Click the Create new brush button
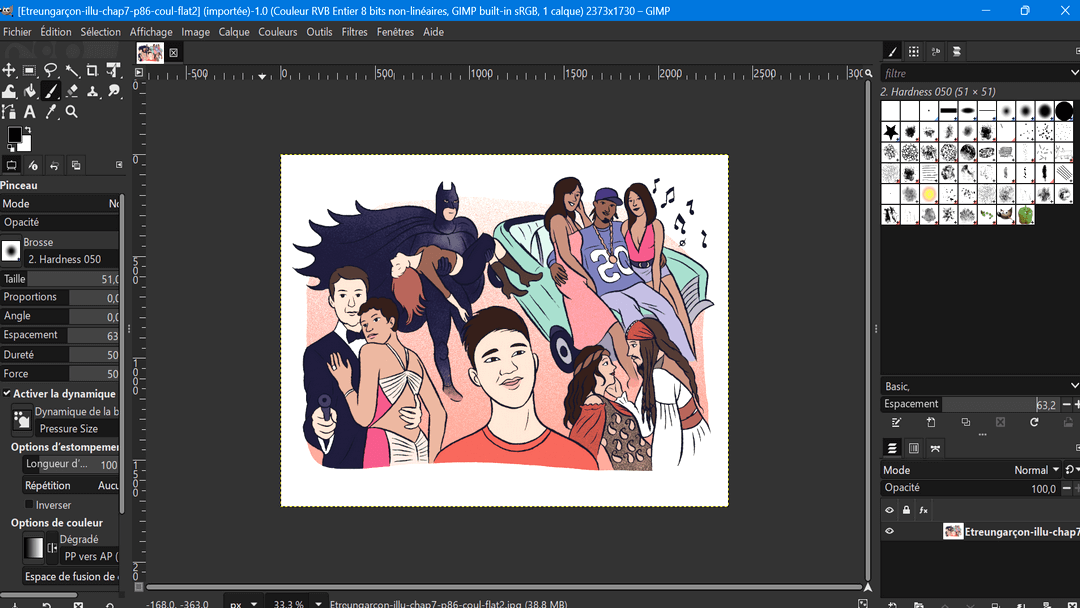Screen dimensions: 1080x608 click(x=931, y=422)
